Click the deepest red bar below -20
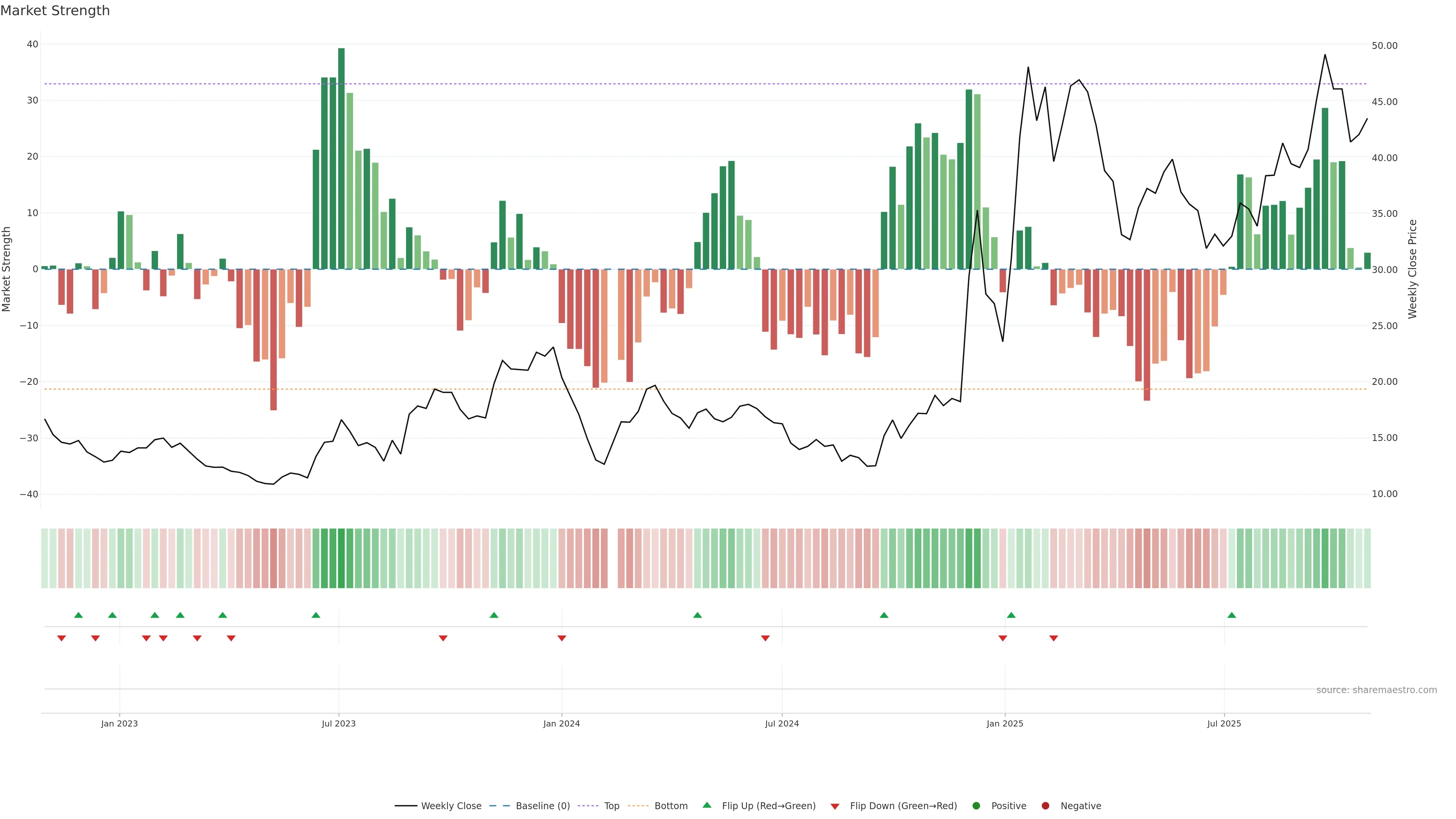The image size is (1456, 819). (273, 339)
